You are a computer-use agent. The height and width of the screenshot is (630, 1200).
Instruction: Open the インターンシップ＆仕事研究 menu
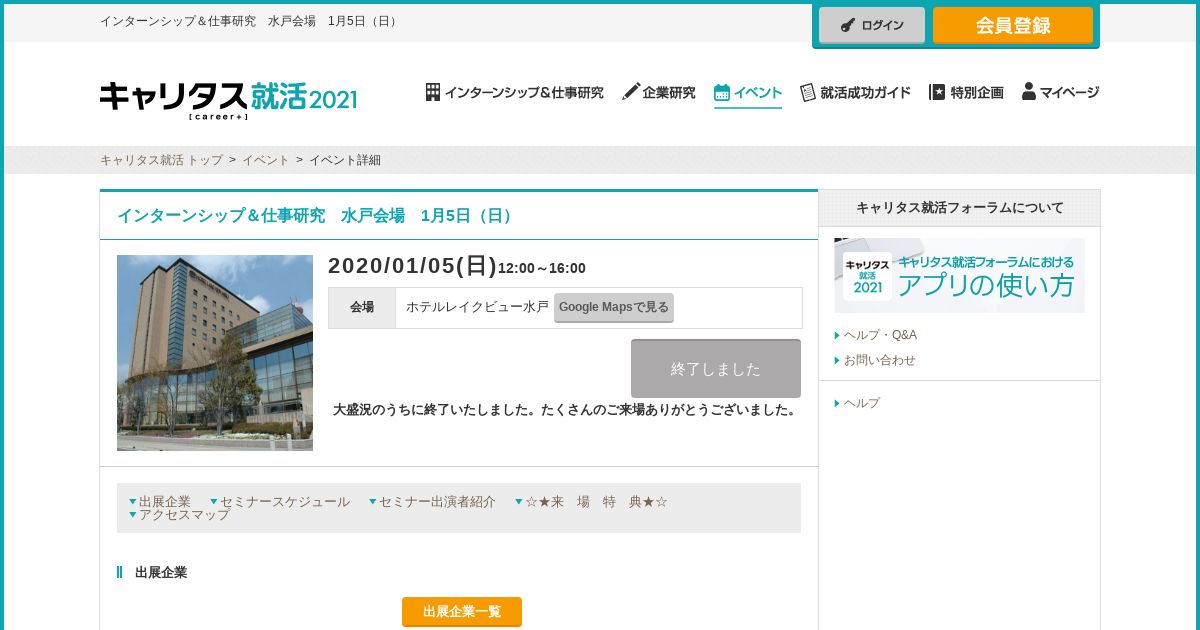[x=515, y=92]
